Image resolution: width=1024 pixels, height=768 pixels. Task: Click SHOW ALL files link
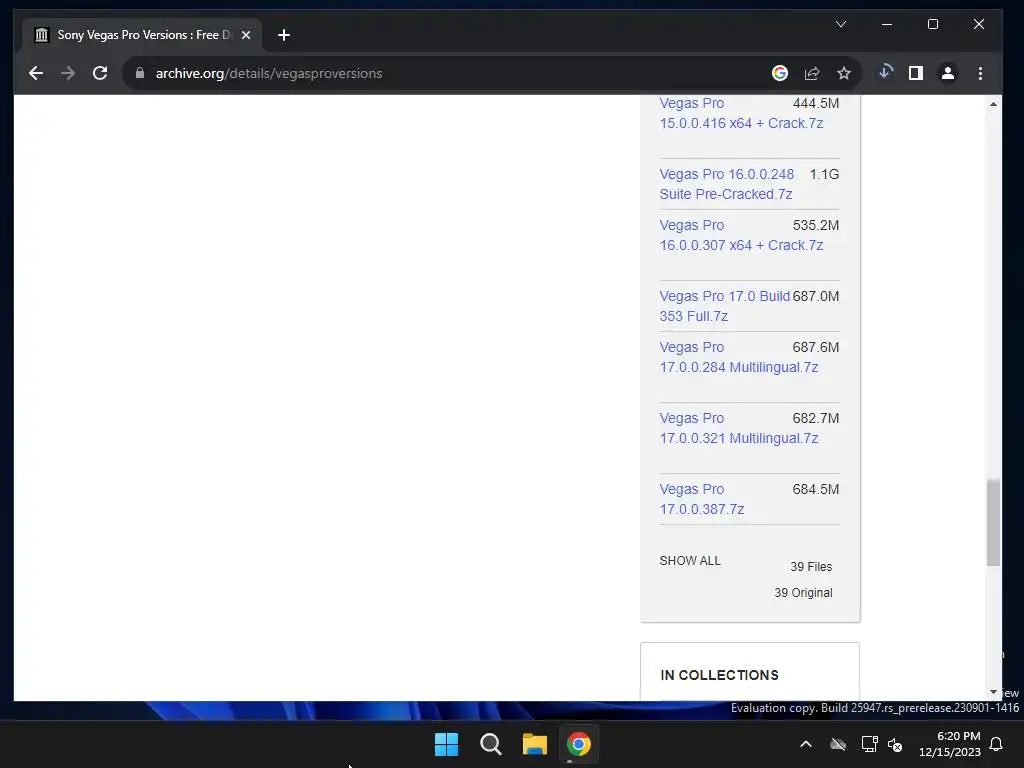tap(690, 561)
